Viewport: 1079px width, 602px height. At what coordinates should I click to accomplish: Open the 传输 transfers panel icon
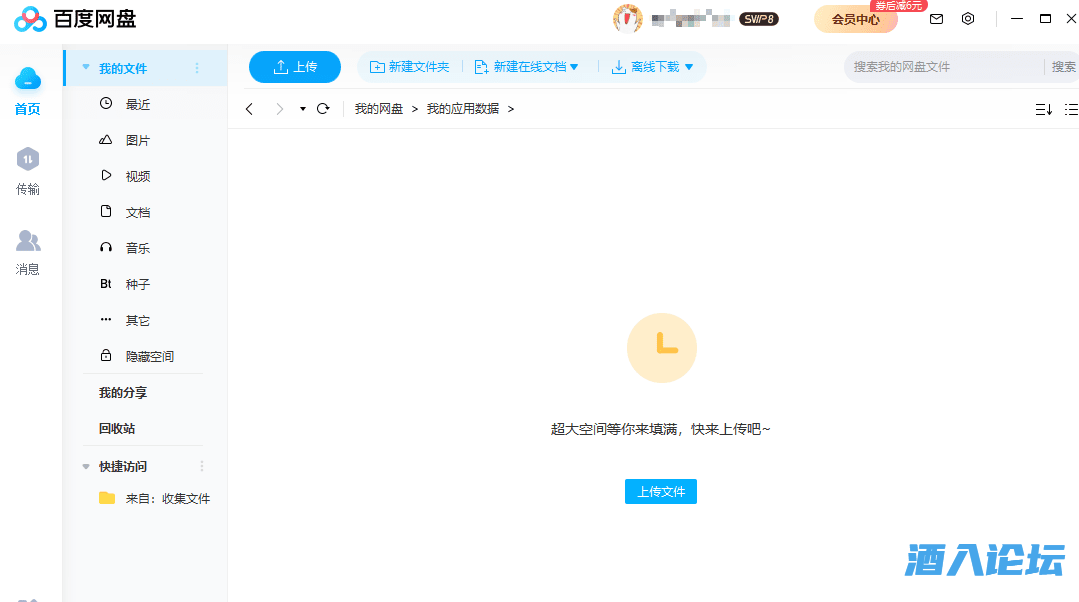click(27, 158)
